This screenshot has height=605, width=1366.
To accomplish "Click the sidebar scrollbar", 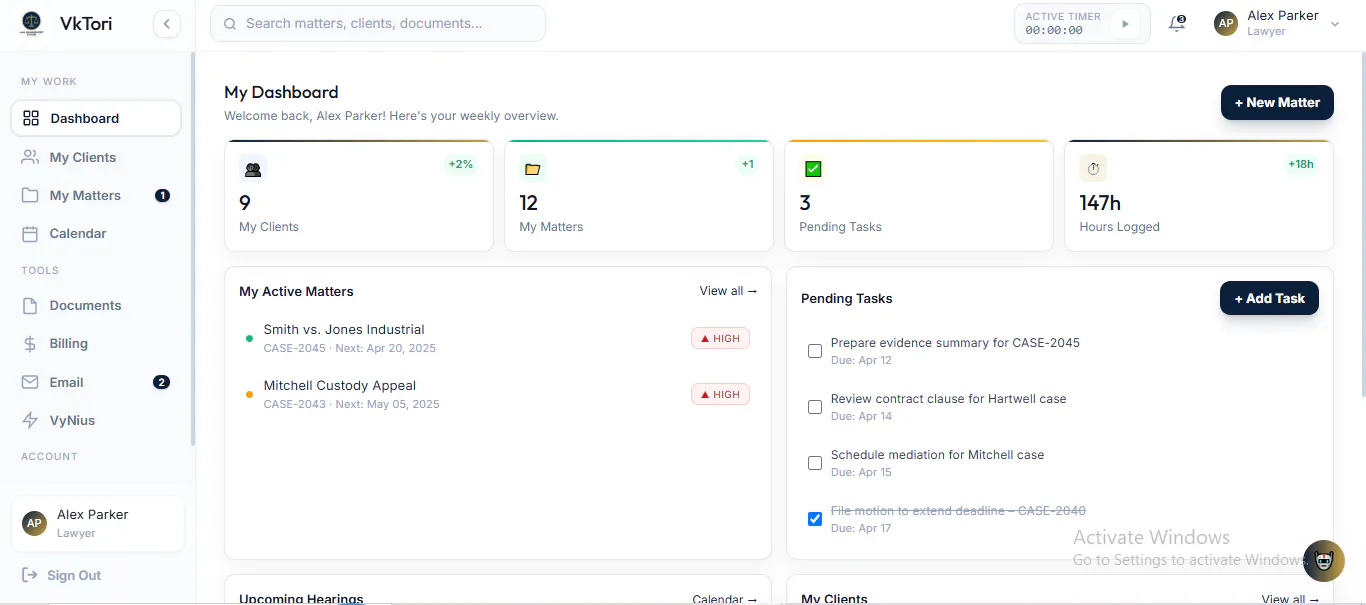I will click(193, 250).
